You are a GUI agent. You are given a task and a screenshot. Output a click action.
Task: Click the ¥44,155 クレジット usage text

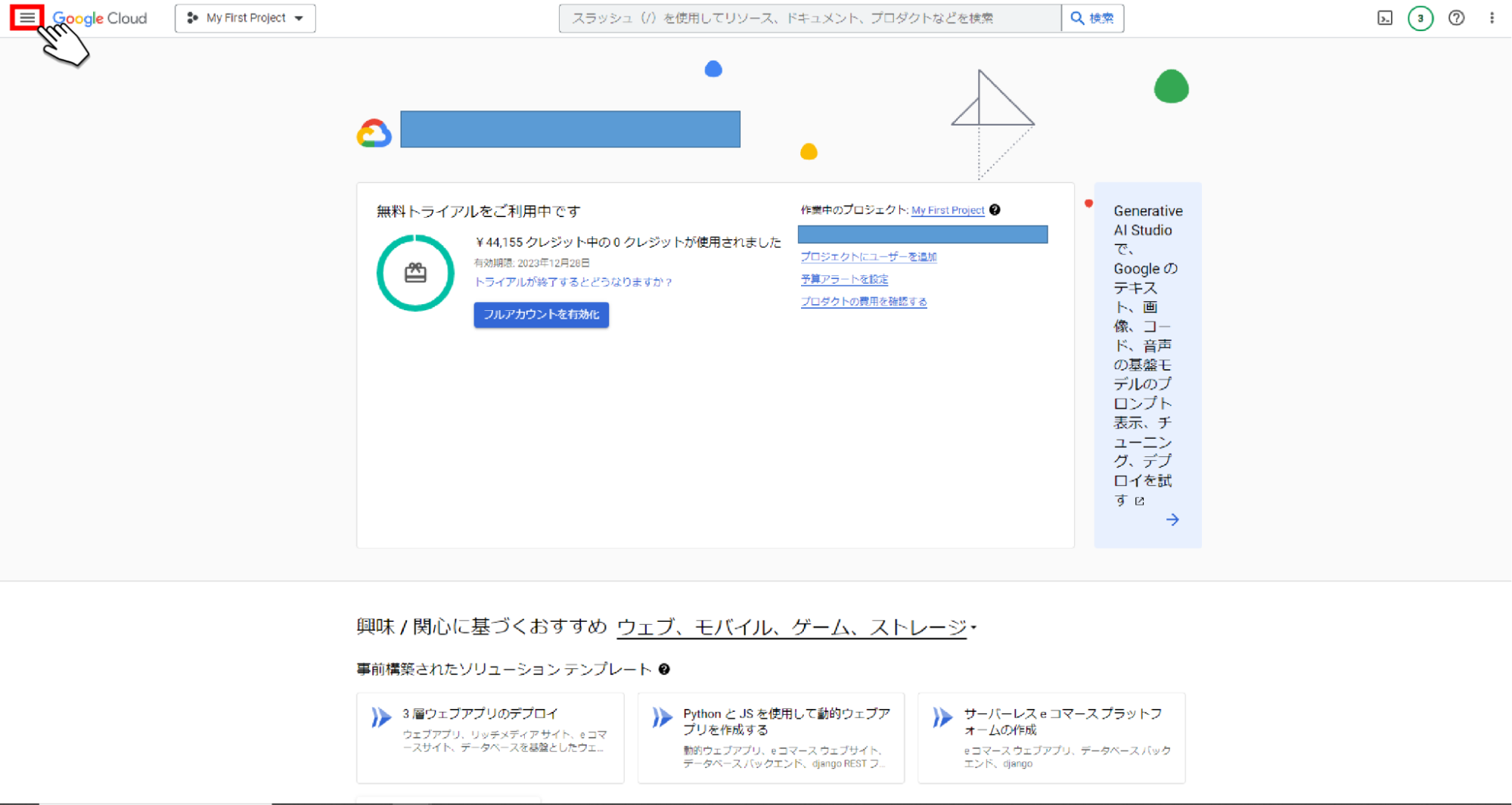pos(628,242)
